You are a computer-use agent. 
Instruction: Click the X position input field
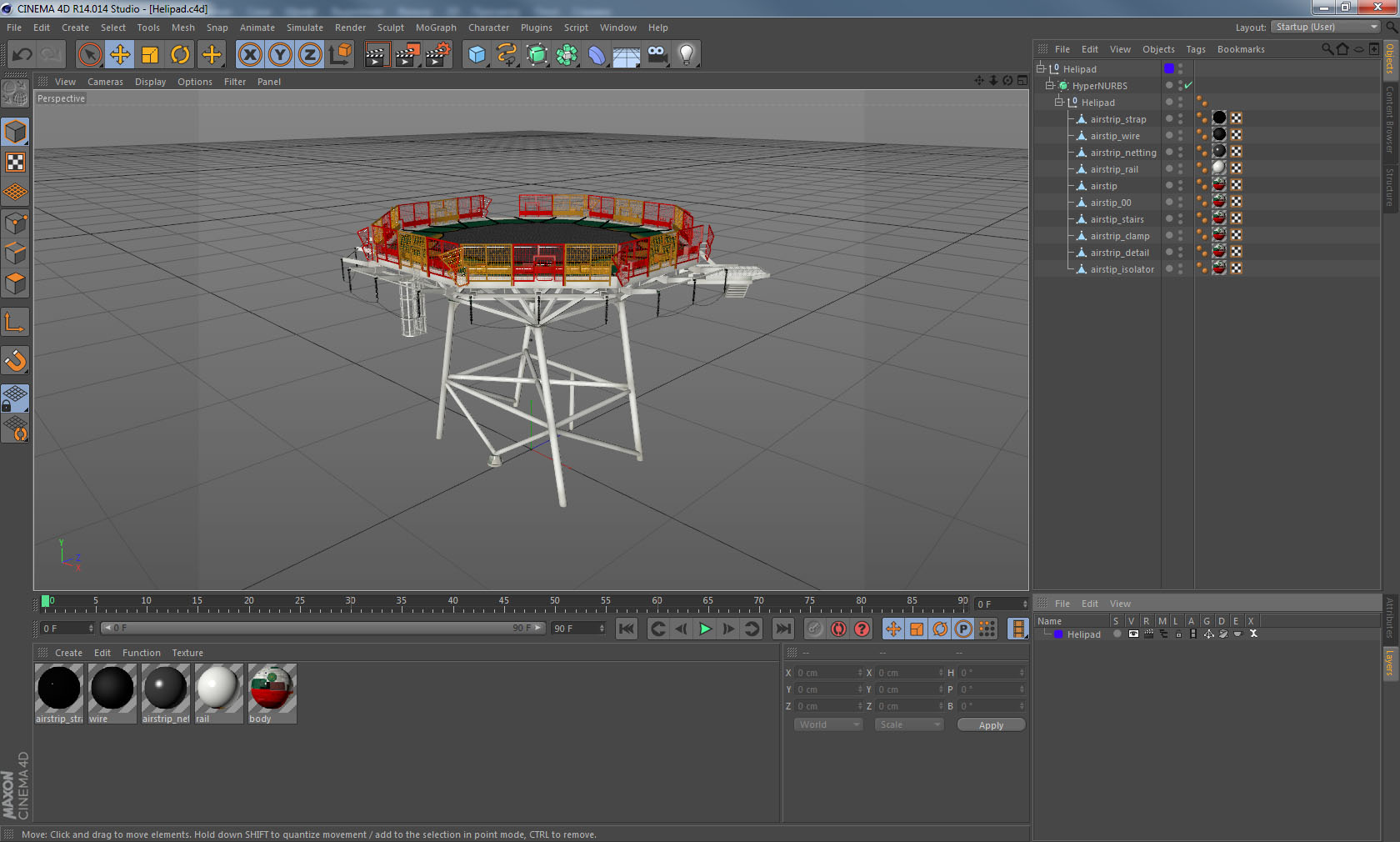pos(830,673)
